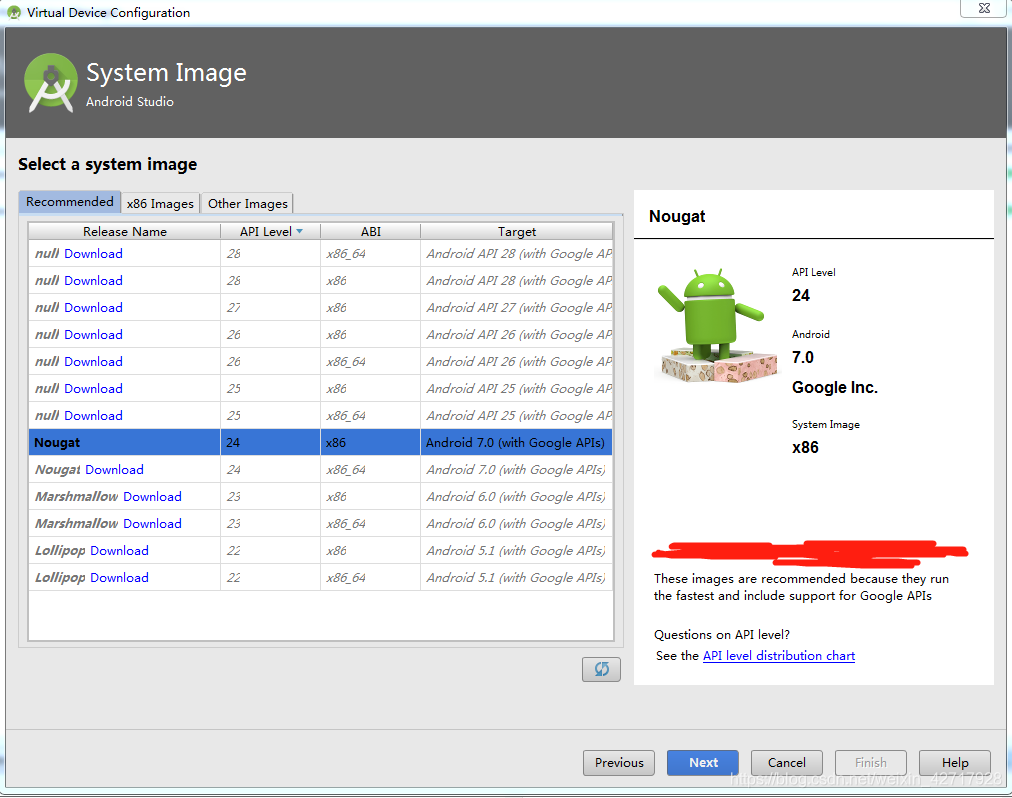Click the disabled Finish button
The width and height of the screenshot is (1012, 798).
pyautogui.click(x=871, y=762)
